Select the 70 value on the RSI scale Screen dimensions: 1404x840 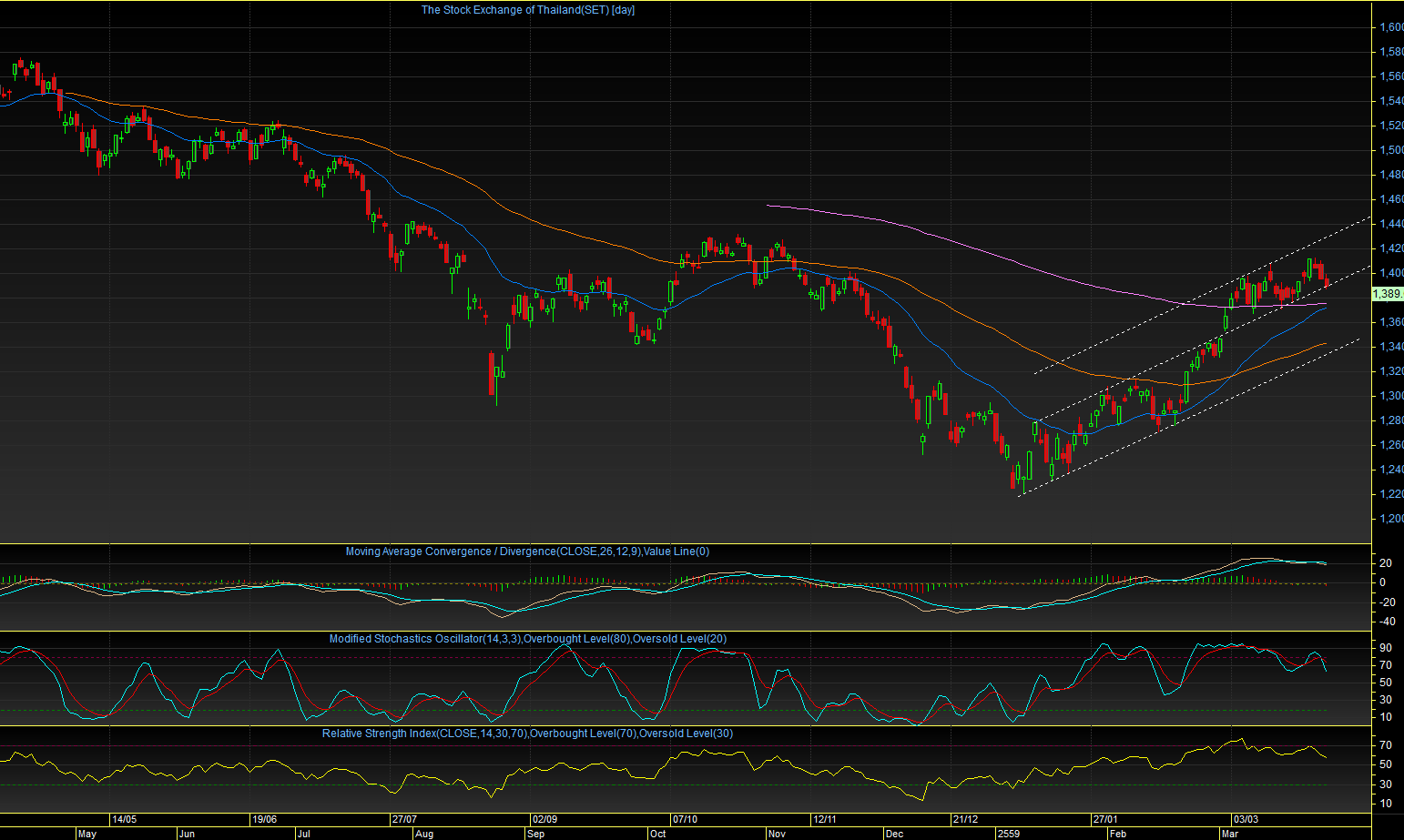(1385, 745)
